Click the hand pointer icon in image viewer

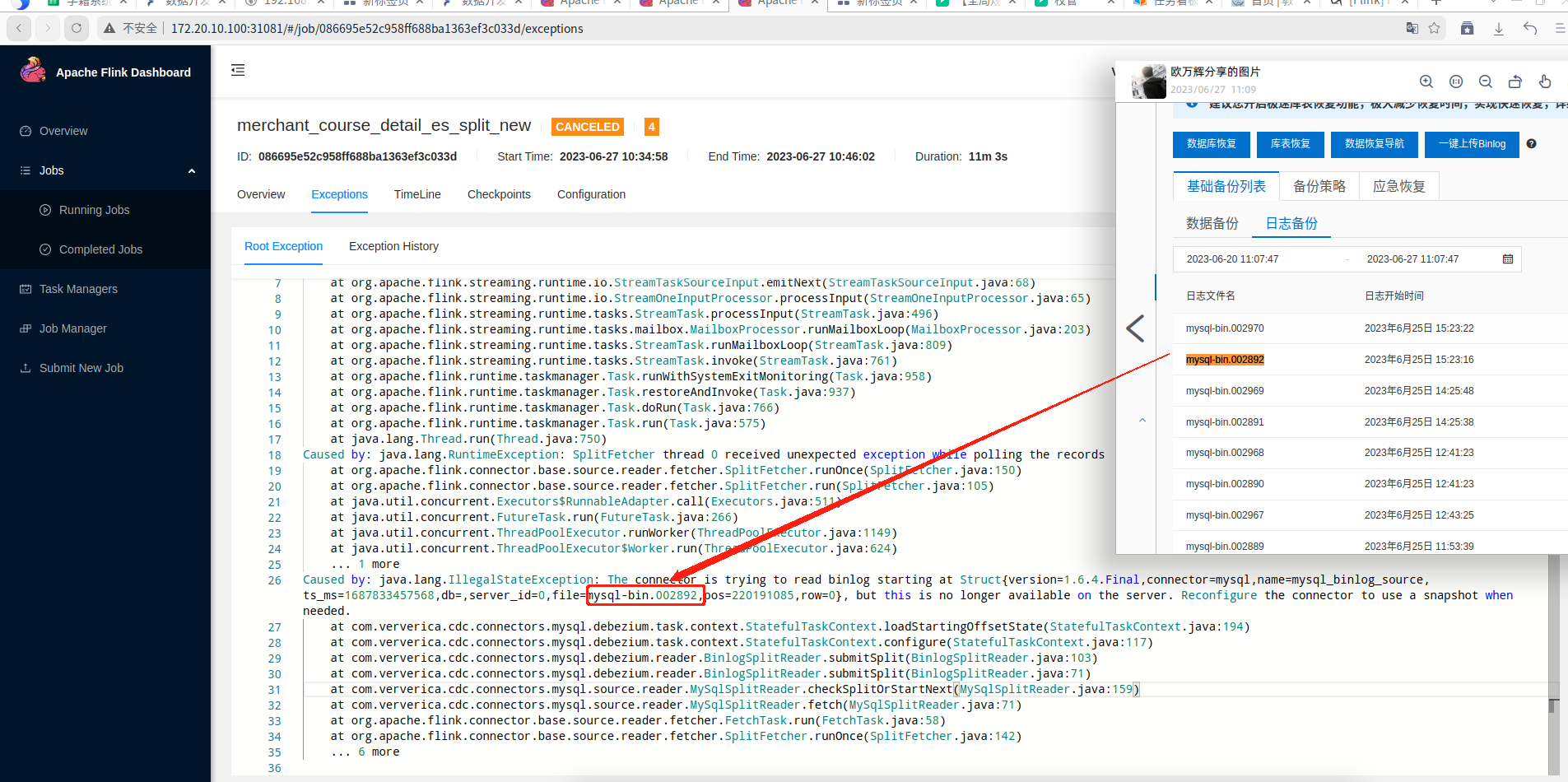[x=1545, y=81]
